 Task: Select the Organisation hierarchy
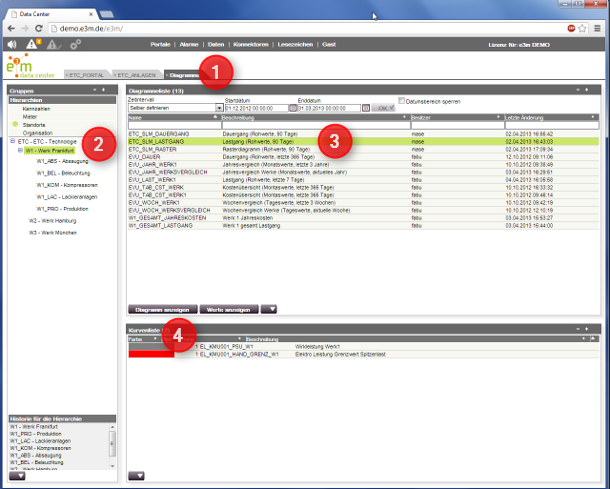pos(37,133)
